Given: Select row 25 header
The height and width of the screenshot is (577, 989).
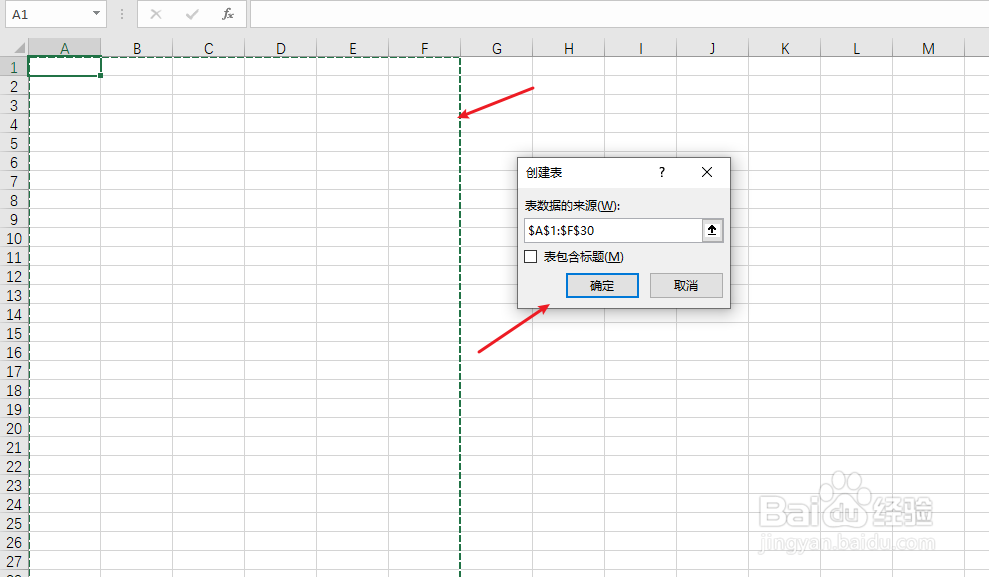Looking at the screenshot, I should 14,523.
